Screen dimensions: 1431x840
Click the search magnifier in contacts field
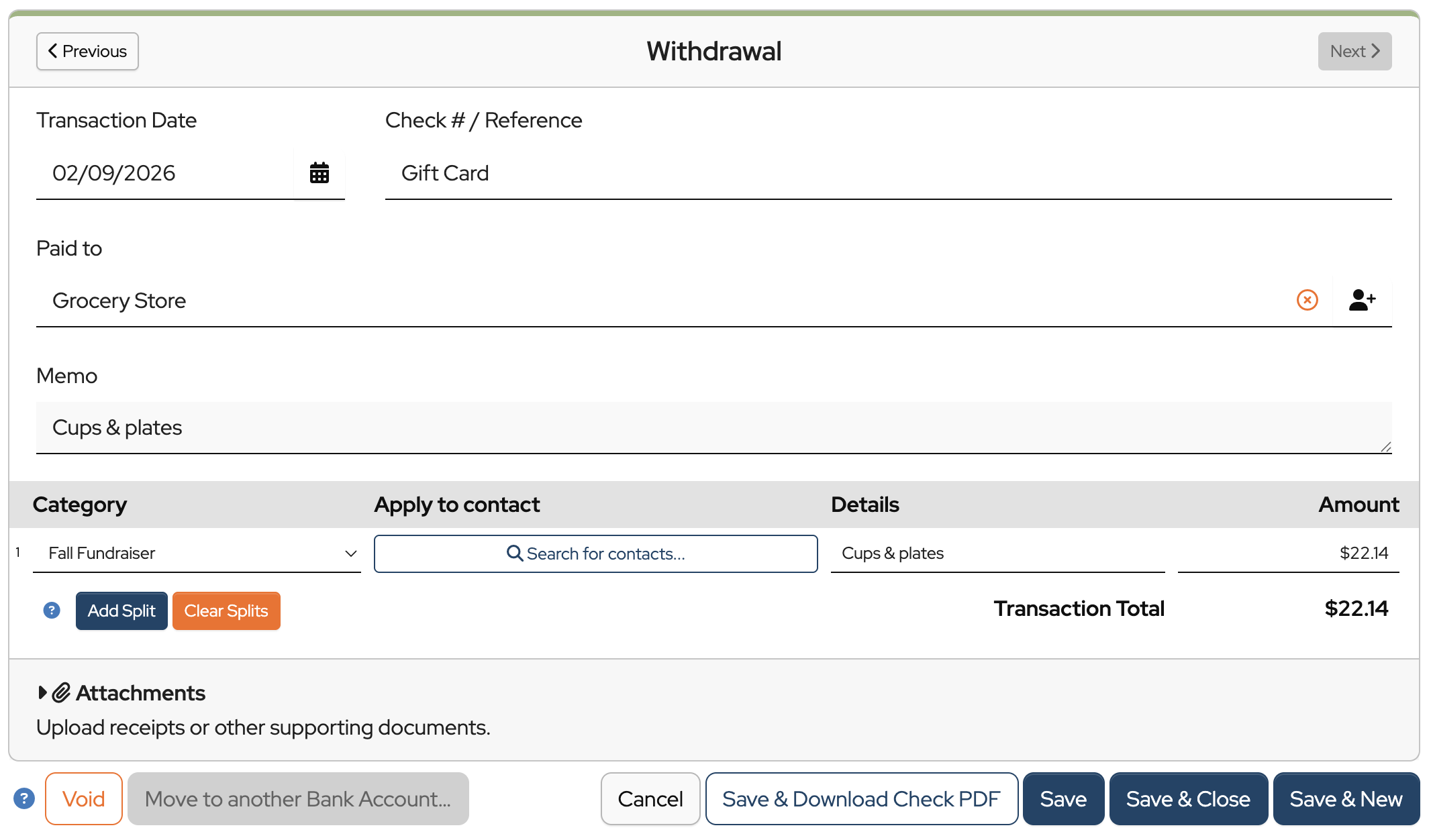[x=514, y=554]
